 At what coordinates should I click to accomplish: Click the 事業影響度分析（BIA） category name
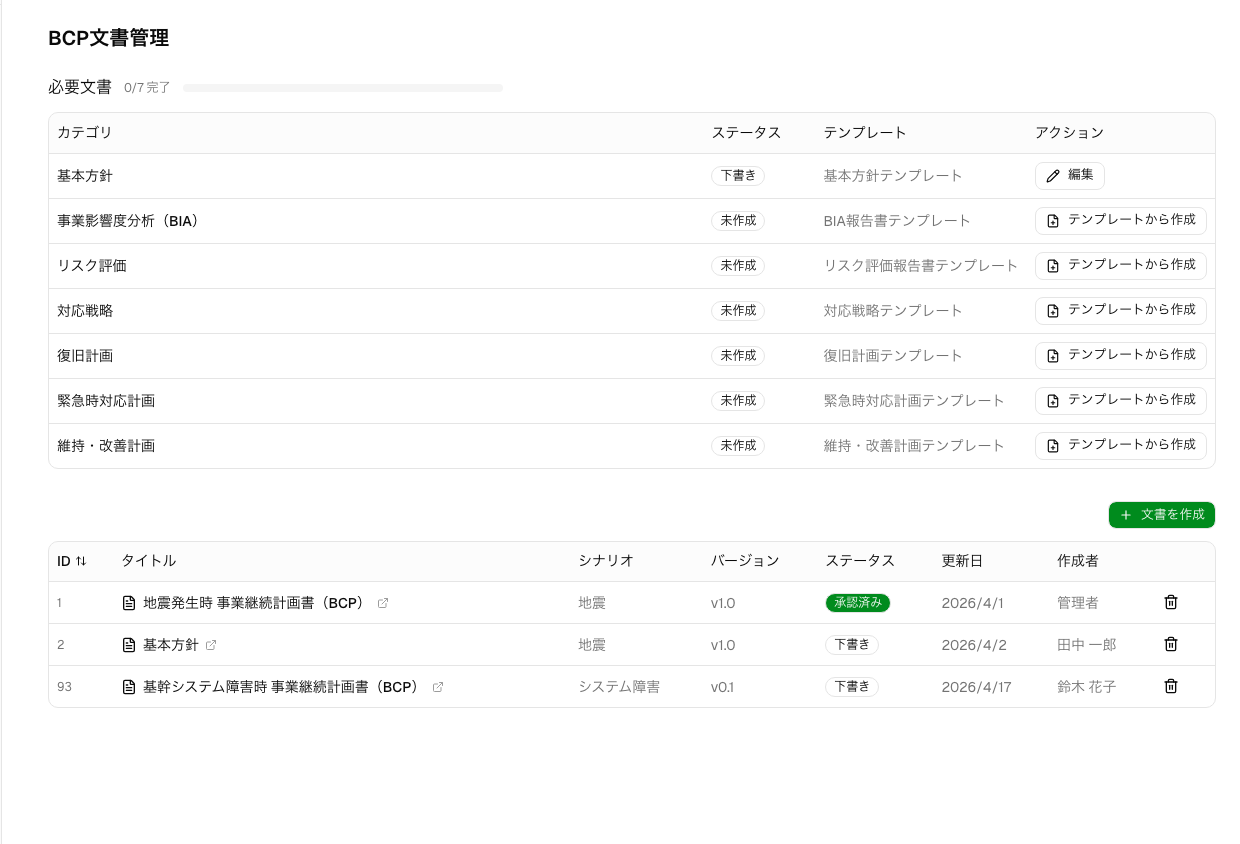[x=131, y=221]
